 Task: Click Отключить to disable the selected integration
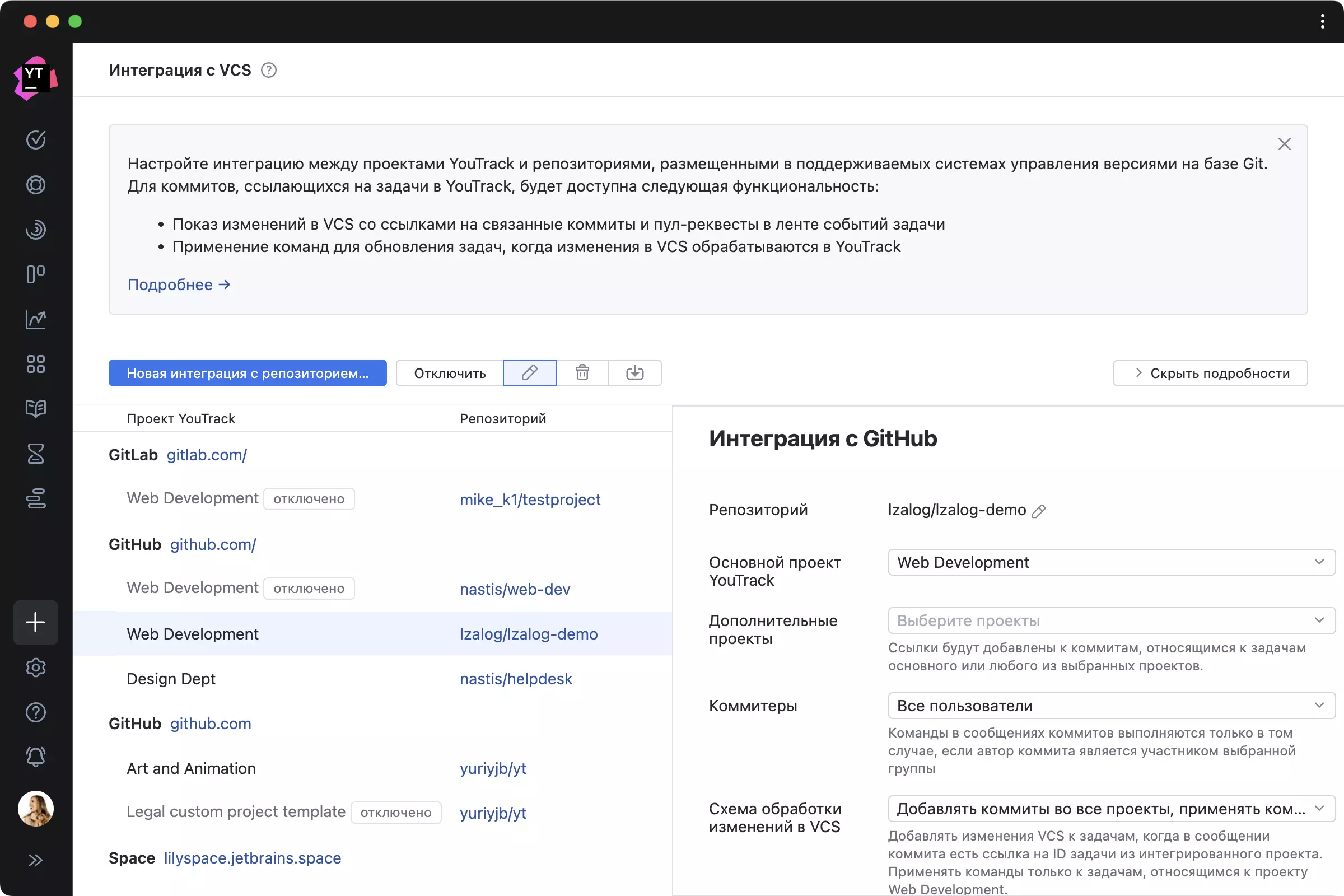click(x=449, y=372)
